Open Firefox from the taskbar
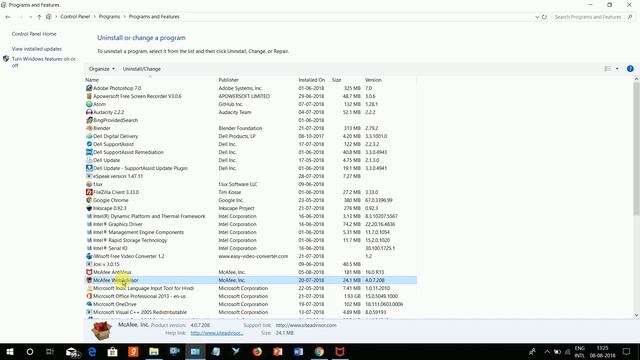The image size is (640, 360). (x=257, y=351)
